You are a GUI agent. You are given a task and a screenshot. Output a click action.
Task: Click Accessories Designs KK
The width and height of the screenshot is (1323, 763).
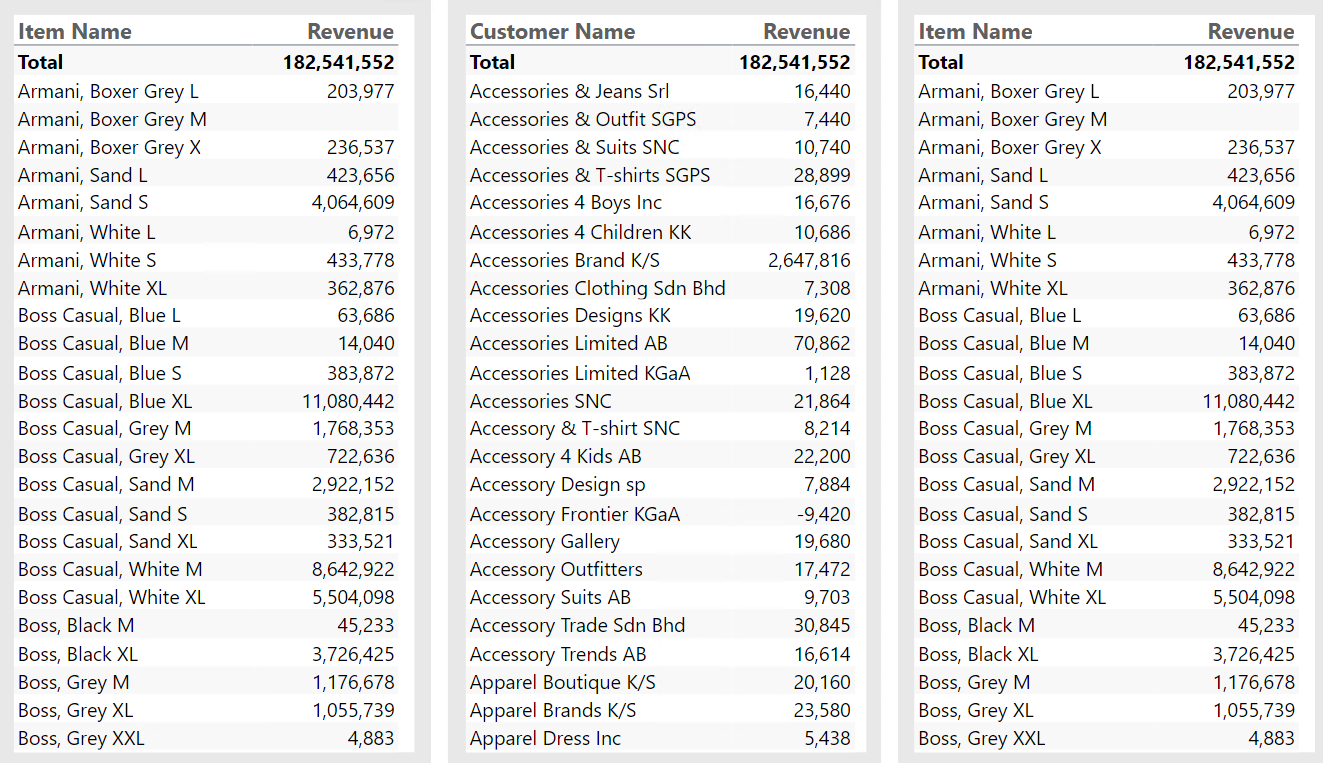click(570, 315)
